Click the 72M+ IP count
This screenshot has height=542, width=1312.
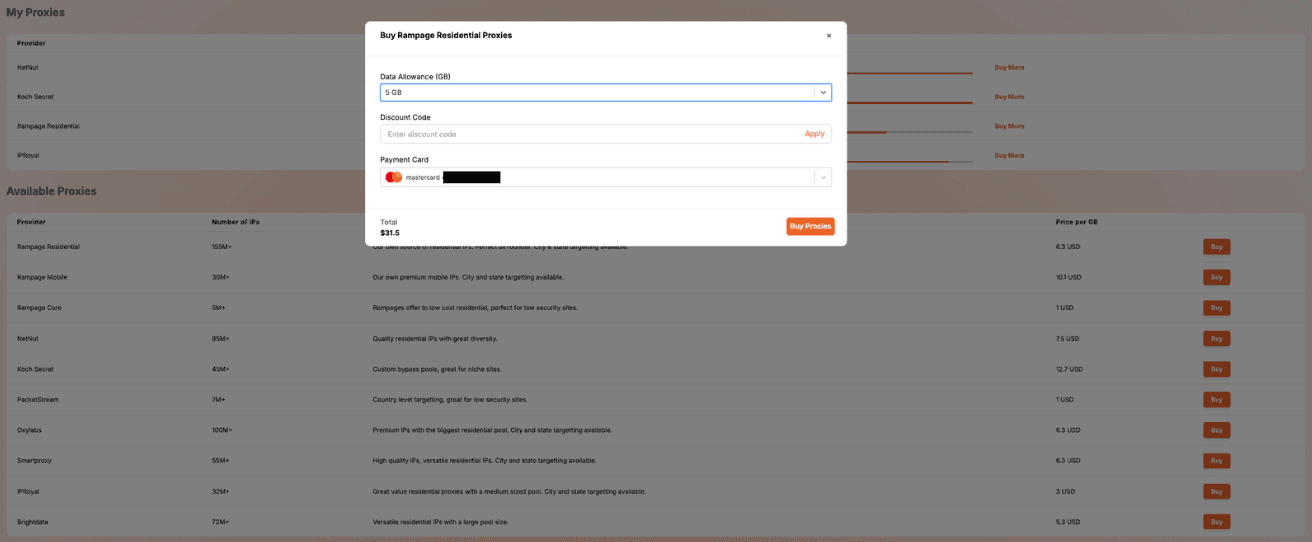(221, 522)
